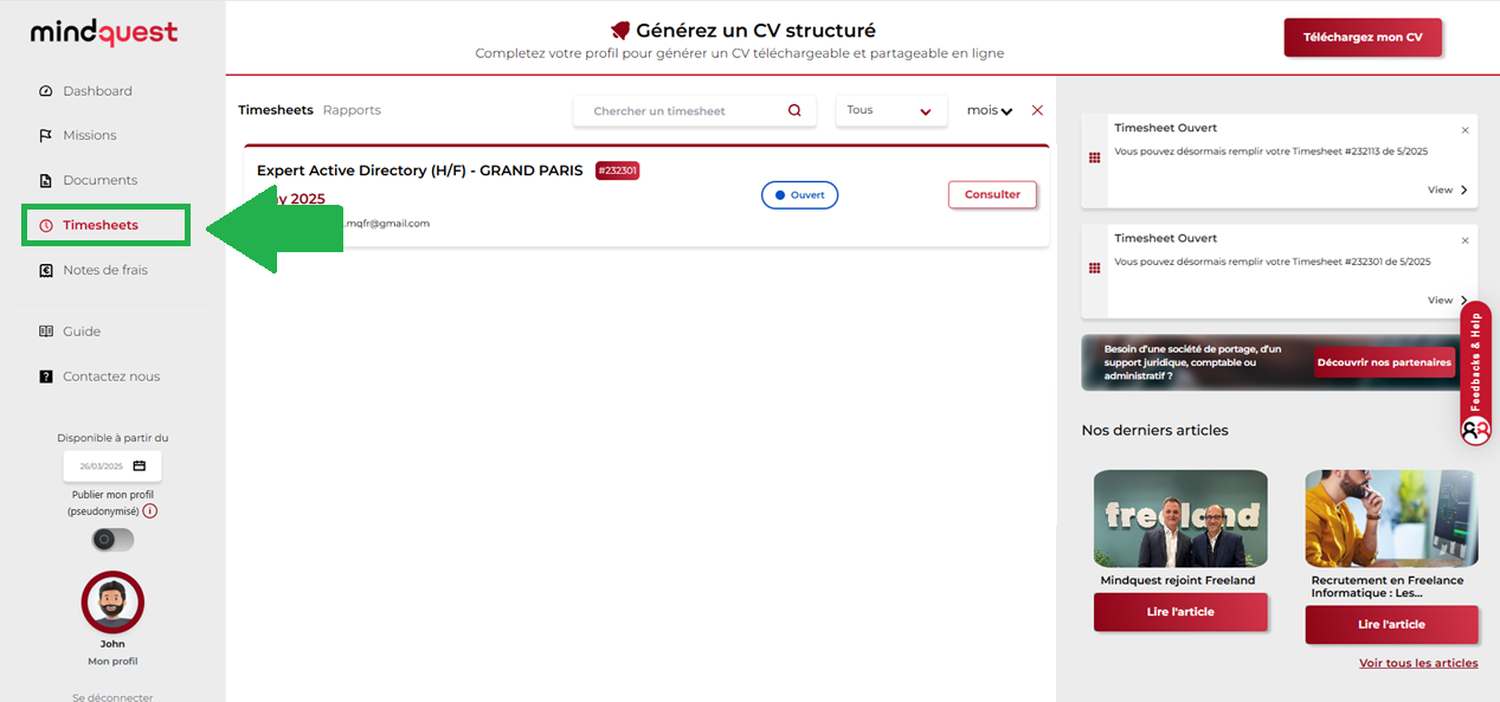
Task: Open the Recrutement en Freelance thumbnail
Action: tap(1391, 518)
